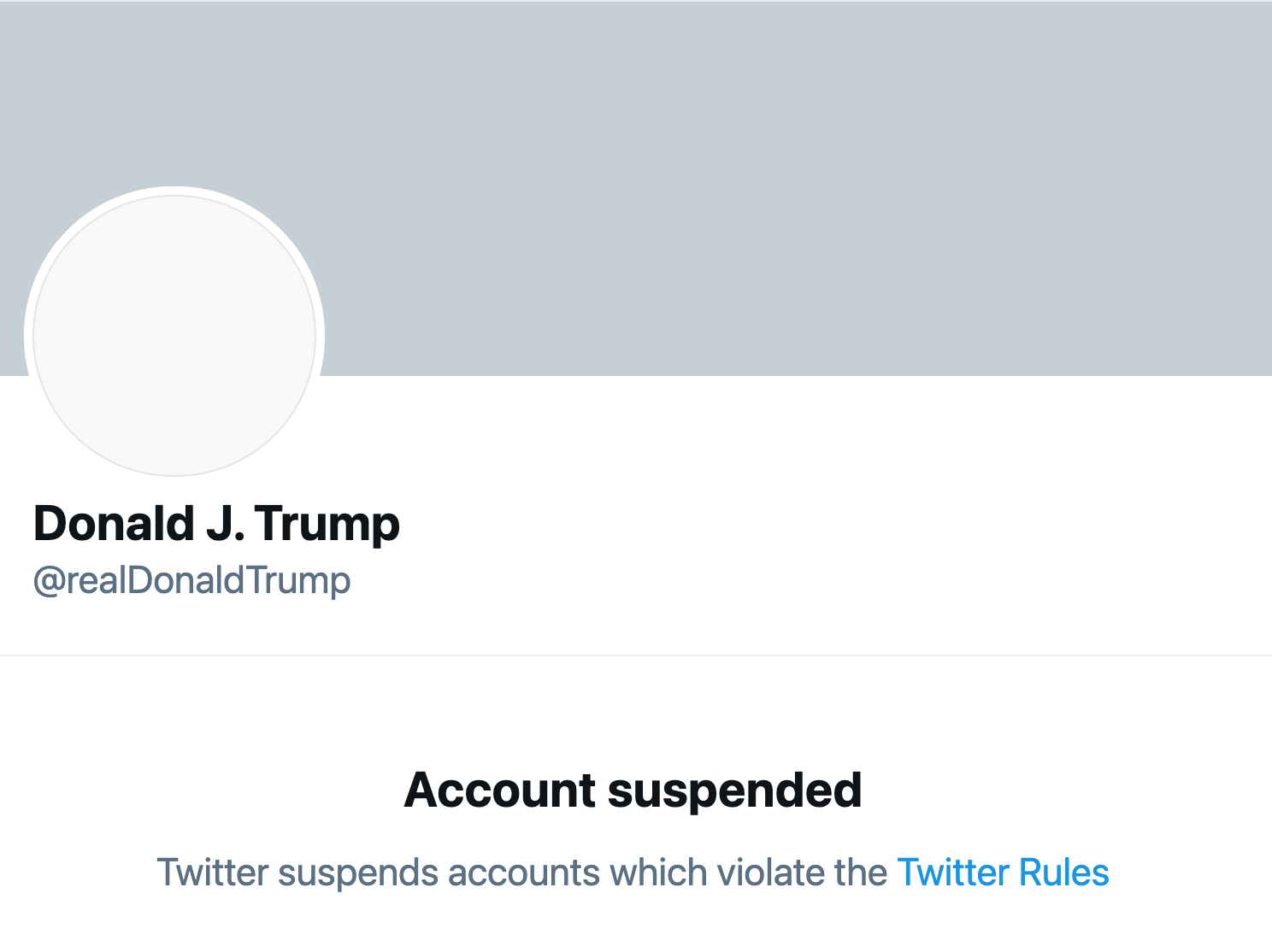The height and width of the screenshot is (952, 1272).
Task: Click the "J." initial in the display name
Action: click(x=225, y=523)
